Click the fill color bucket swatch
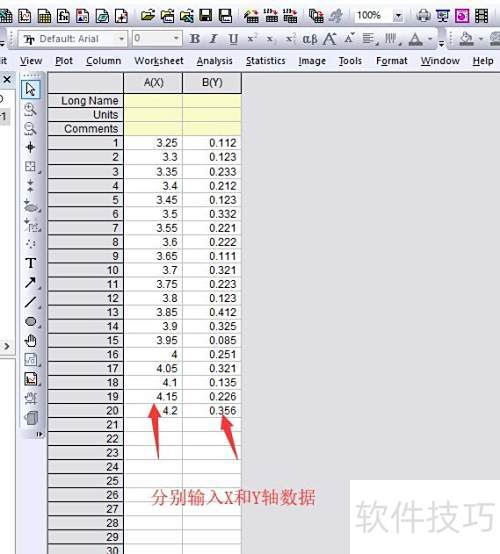 click(466, 39)
